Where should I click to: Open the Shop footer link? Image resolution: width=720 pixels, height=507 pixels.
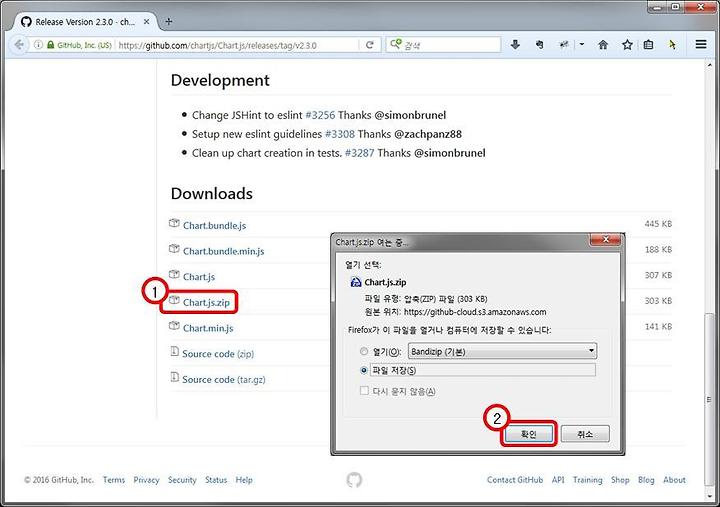620,480
